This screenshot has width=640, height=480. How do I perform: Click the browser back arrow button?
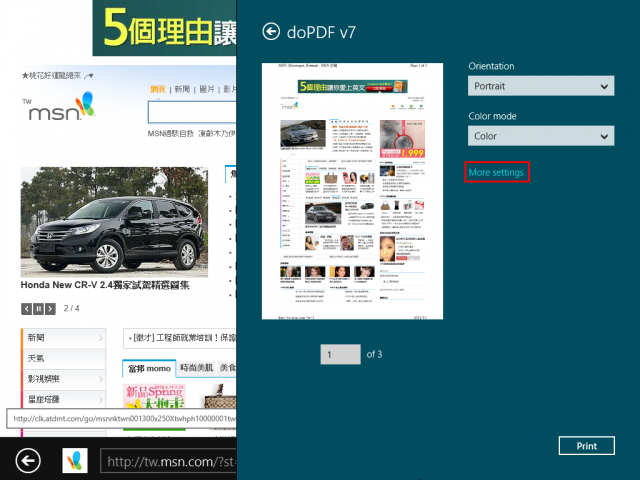28,461
